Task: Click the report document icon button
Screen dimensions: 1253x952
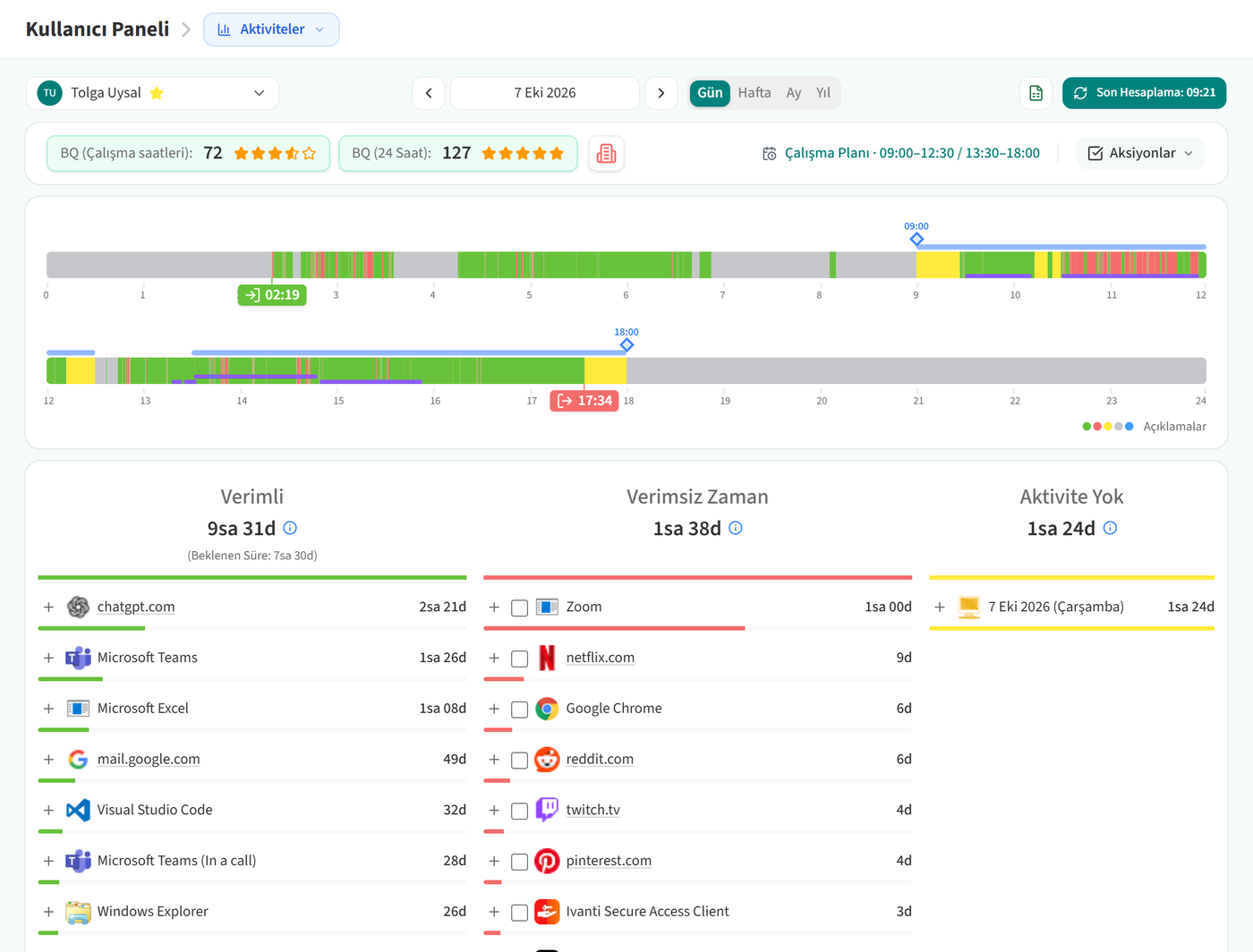Action: (x=1036, y=93)
